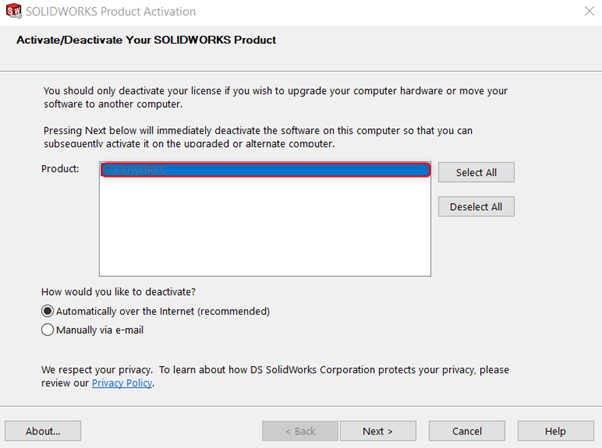Open the Privacy Policy link

click(122, 383)
